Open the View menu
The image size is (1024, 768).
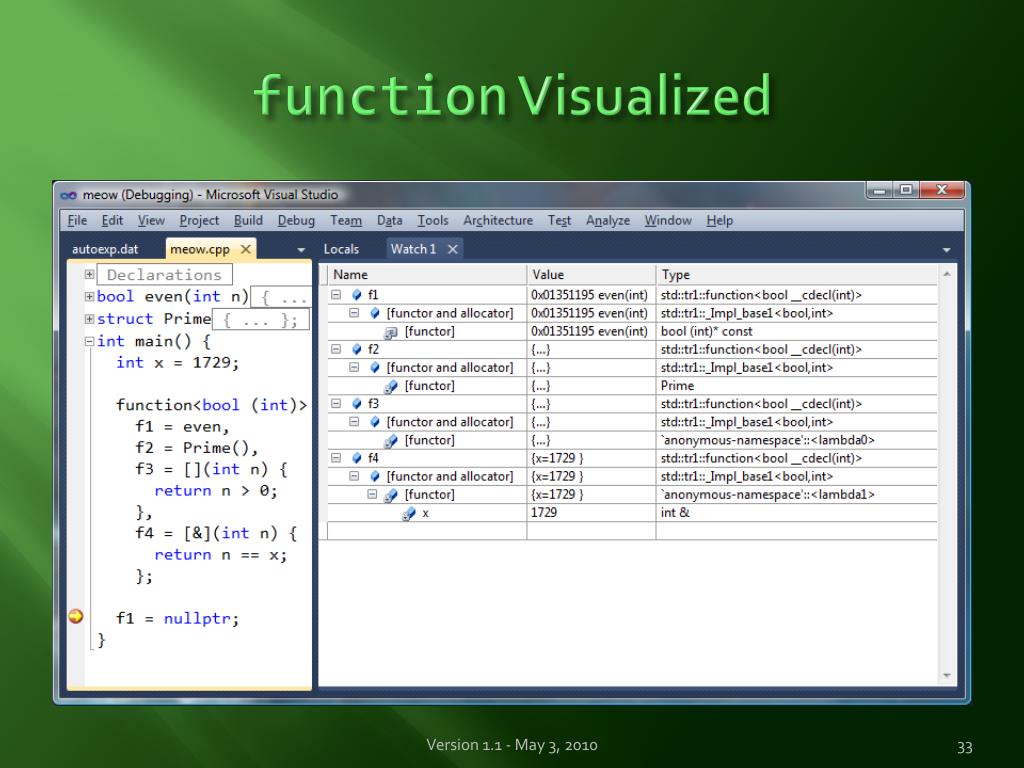tap(151, 221)
